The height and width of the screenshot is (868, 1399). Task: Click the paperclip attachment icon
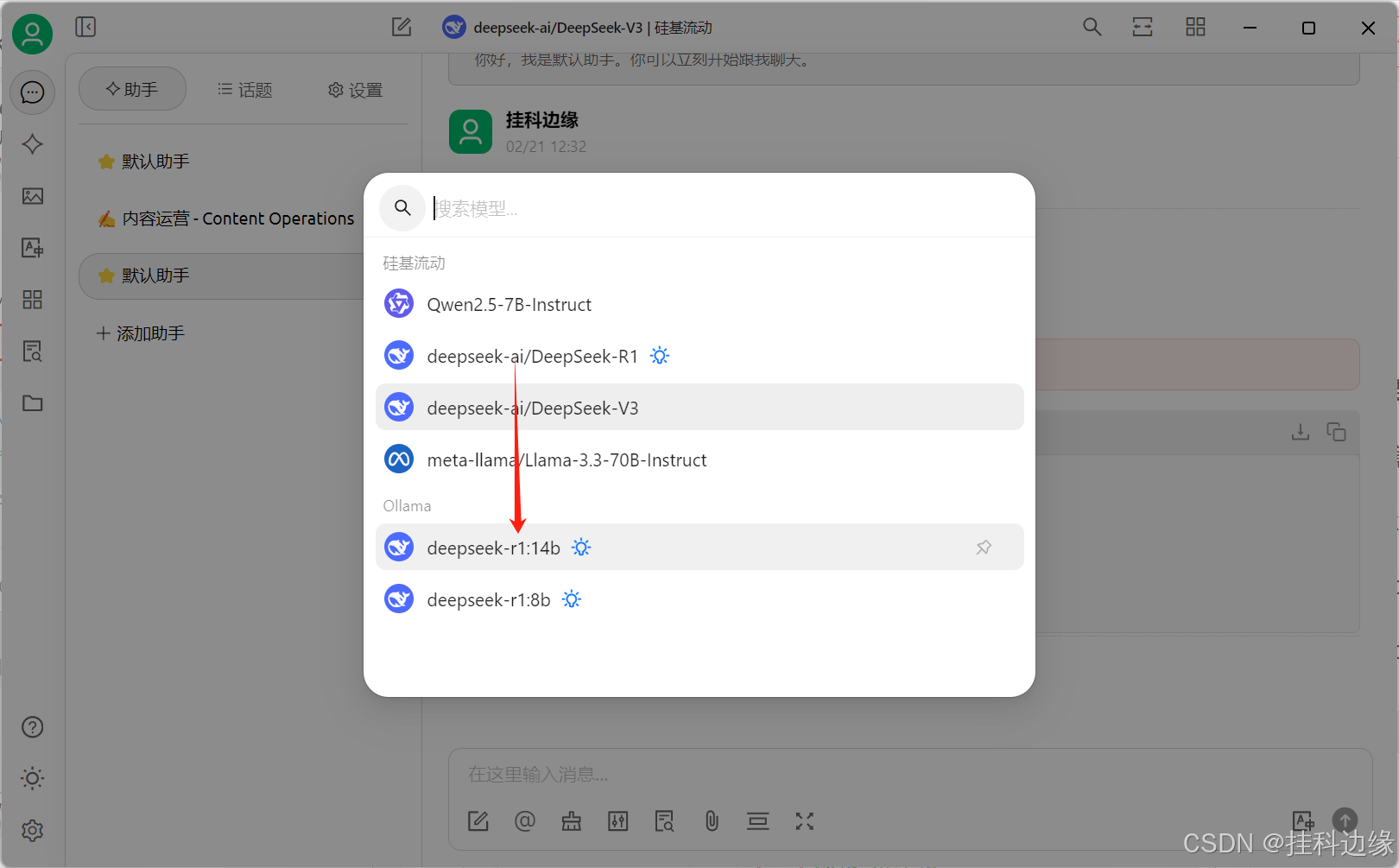(712, 821)
